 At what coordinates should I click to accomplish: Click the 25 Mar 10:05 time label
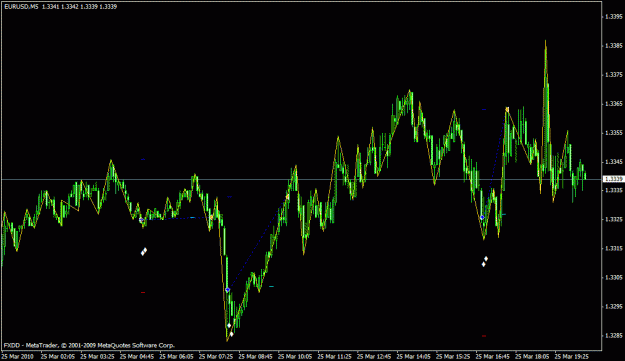[x=295, y=357]
